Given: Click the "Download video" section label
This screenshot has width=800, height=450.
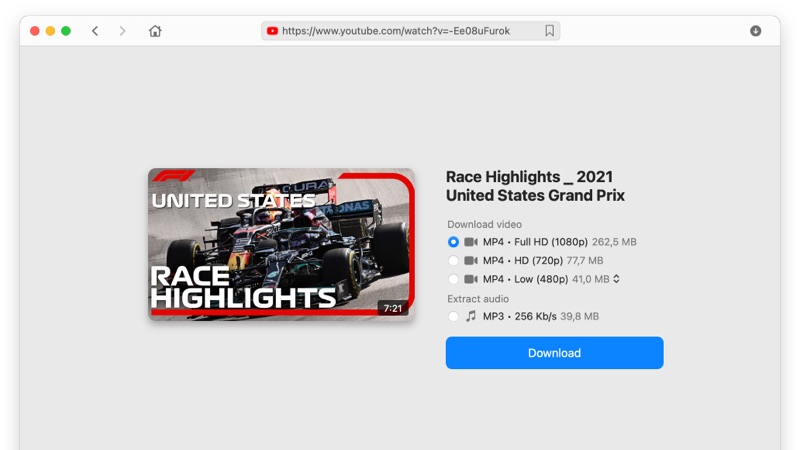Looking at the screenshot, I should click(x=484, y=224).
